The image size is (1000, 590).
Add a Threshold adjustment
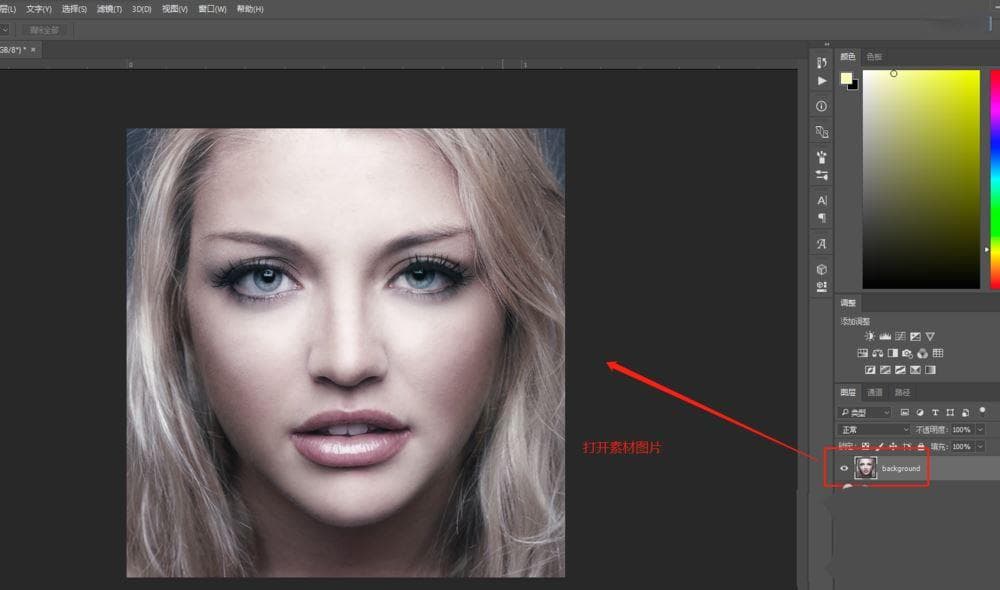pyautogui.click(x=901, y=370)
